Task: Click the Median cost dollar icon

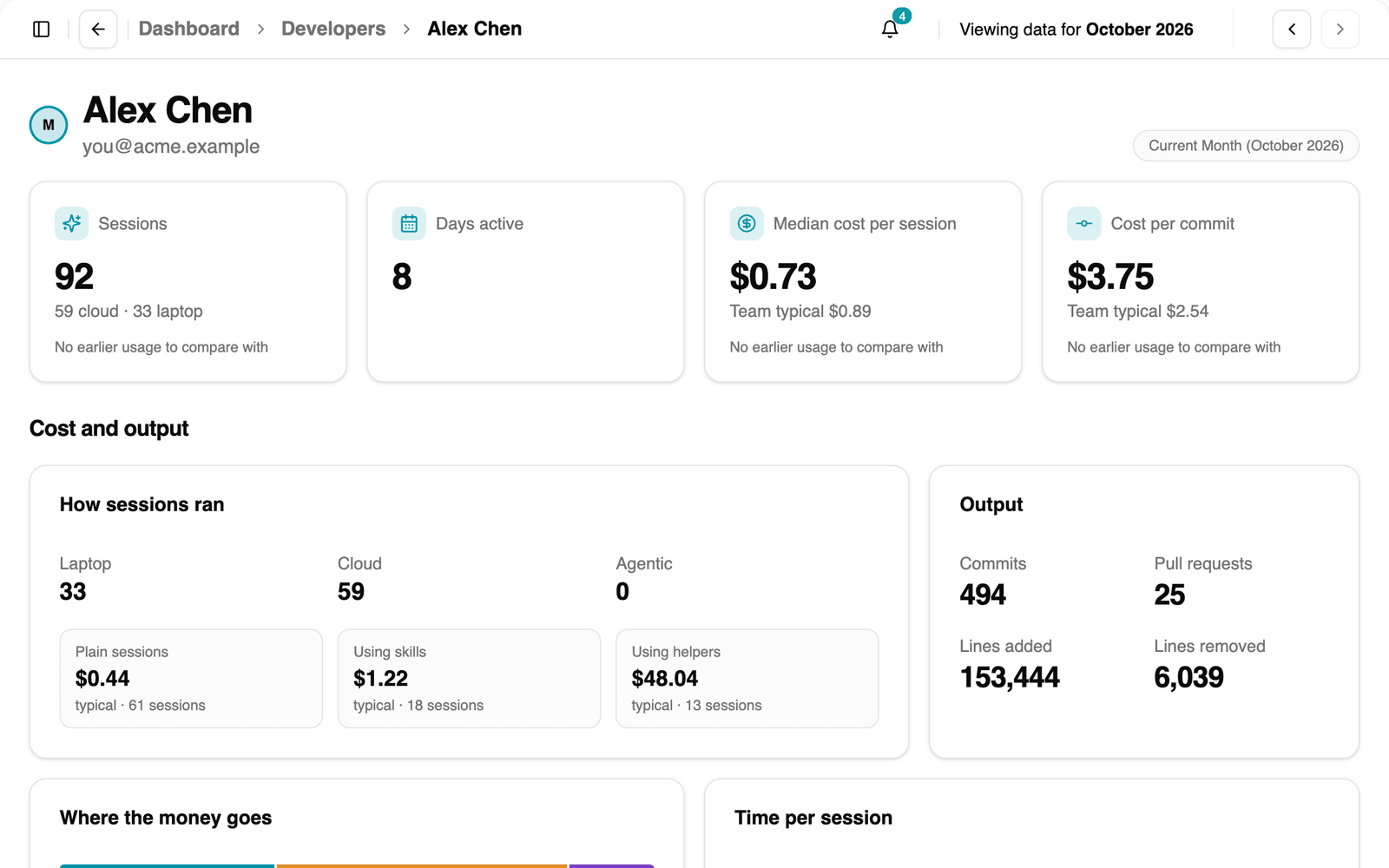Action: 747,223
